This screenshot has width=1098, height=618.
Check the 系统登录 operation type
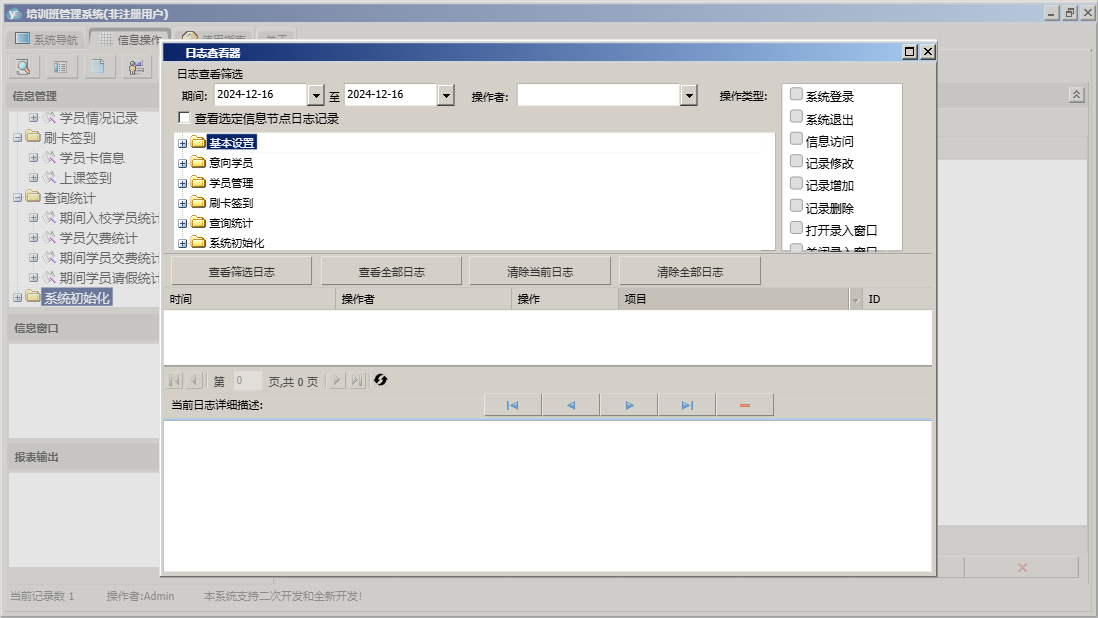(796, 94)
